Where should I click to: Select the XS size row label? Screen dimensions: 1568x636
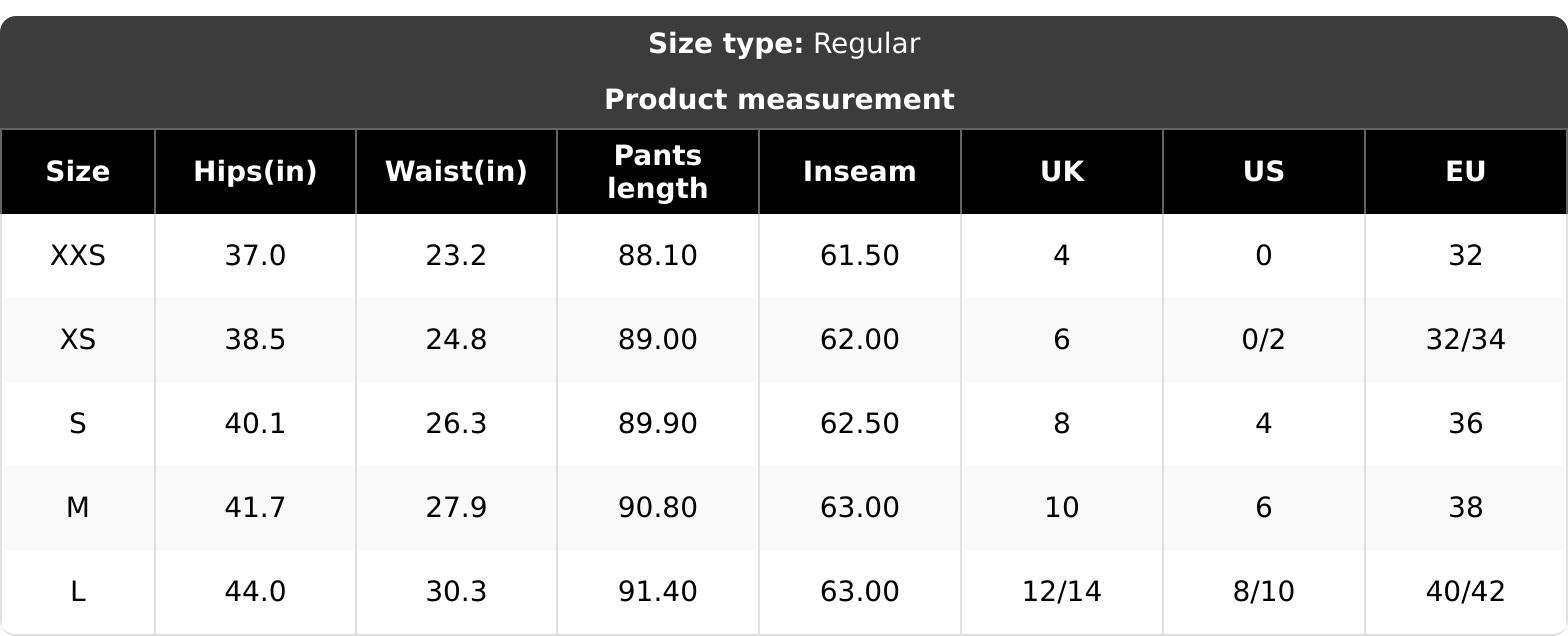point(78,340)
